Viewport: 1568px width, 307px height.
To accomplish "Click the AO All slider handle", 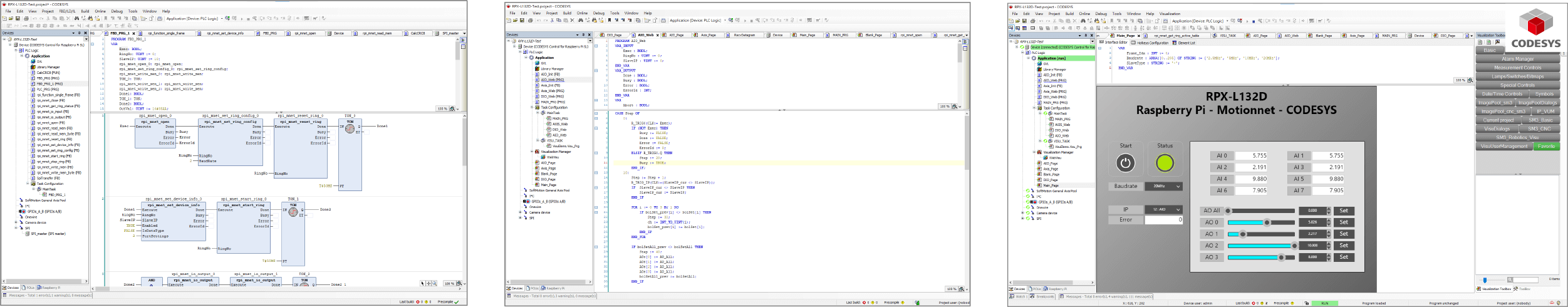I will click(1228, 211).
